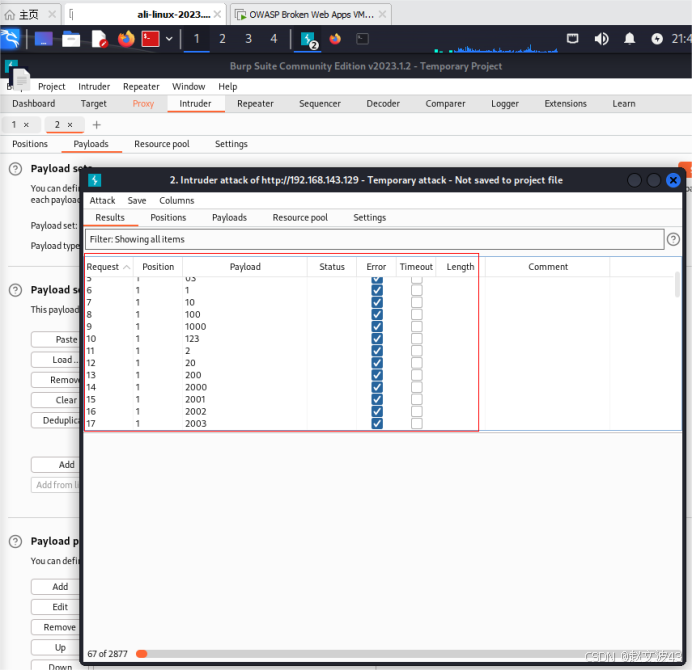This screenshot has width=692, height=671.
Task: Click the display/screen tray icon
Action: click(x=572, y=39)
